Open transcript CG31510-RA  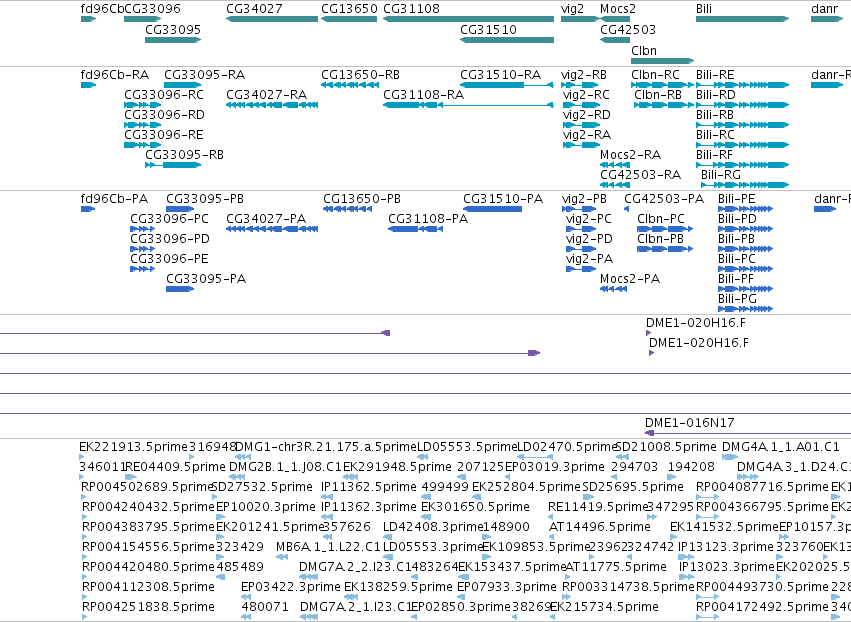(500, 75)
